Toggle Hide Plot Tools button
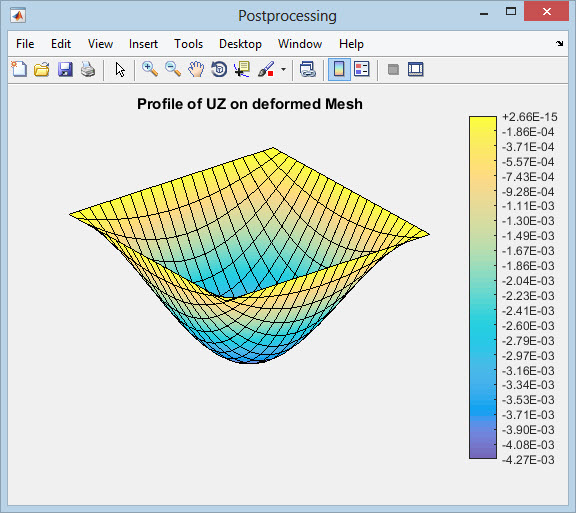 (393, 69)
